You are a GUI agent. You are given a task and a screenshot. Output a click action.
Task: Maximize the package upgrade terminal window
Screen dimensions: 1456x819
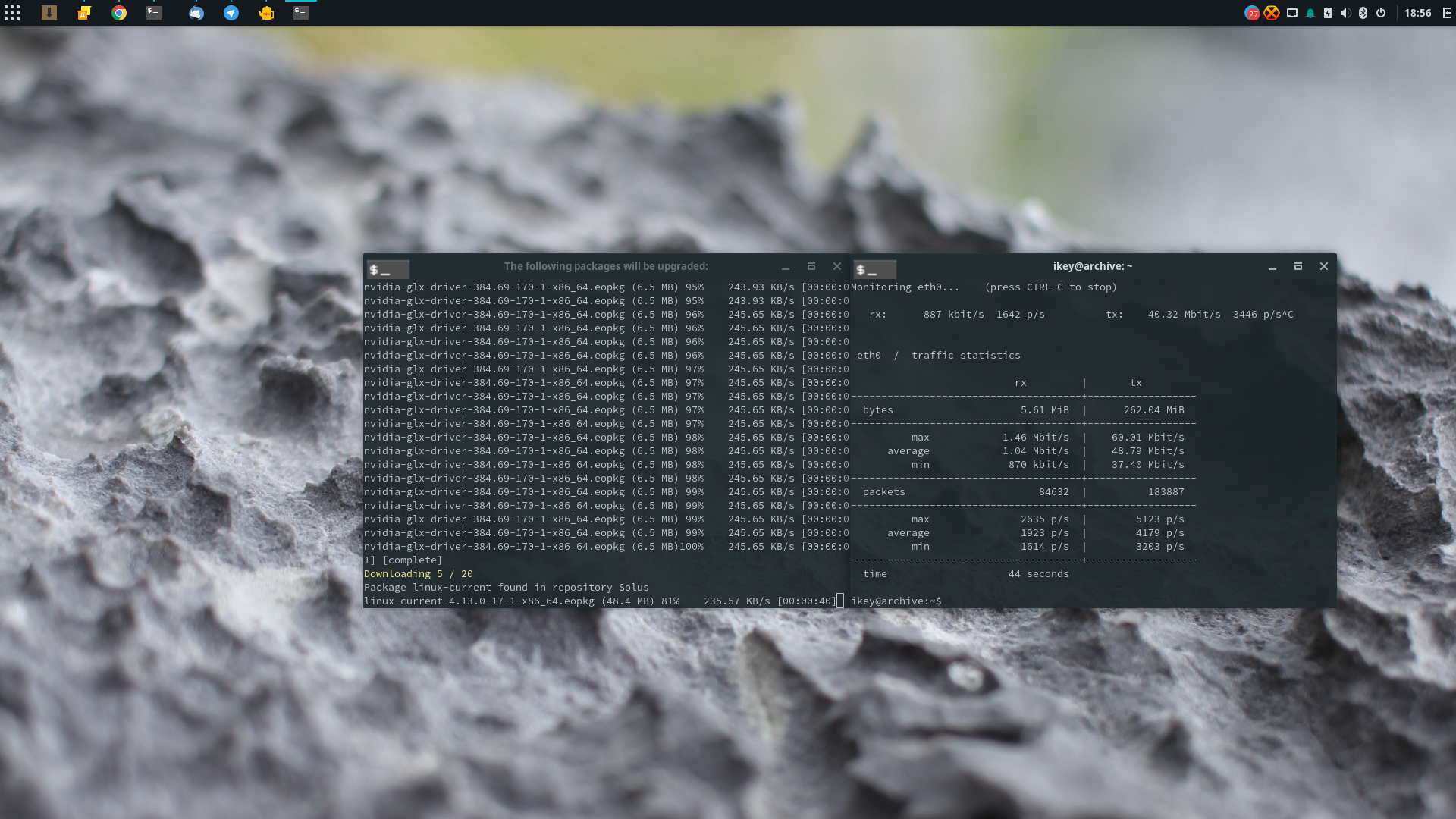tap(811, 266)
